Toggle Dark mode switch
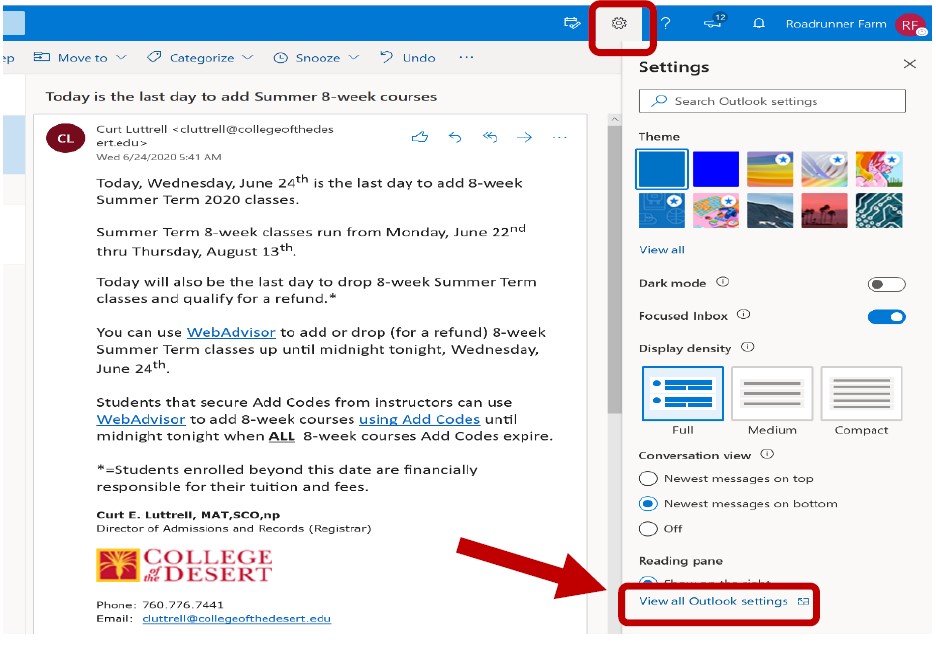The height and width of the screenshot is (657, 936). pyautogui.click(x=886, y=284)
